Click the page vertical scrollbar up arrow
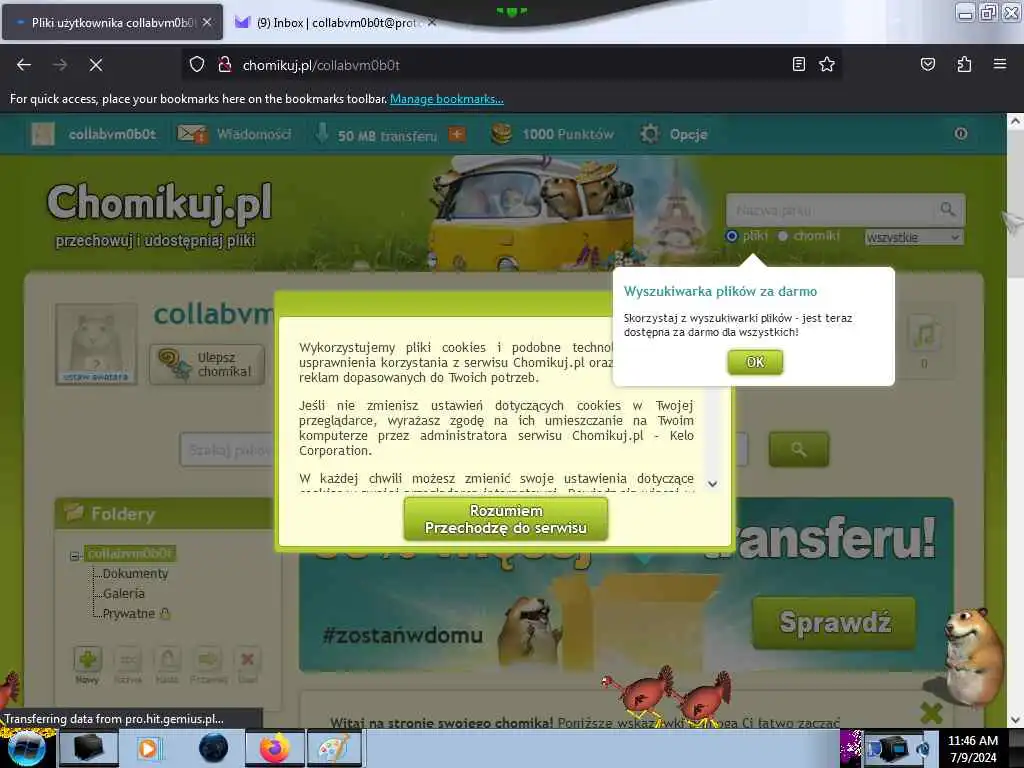The width and height of the screenshot is (1024, 768). coord(1015,121)
